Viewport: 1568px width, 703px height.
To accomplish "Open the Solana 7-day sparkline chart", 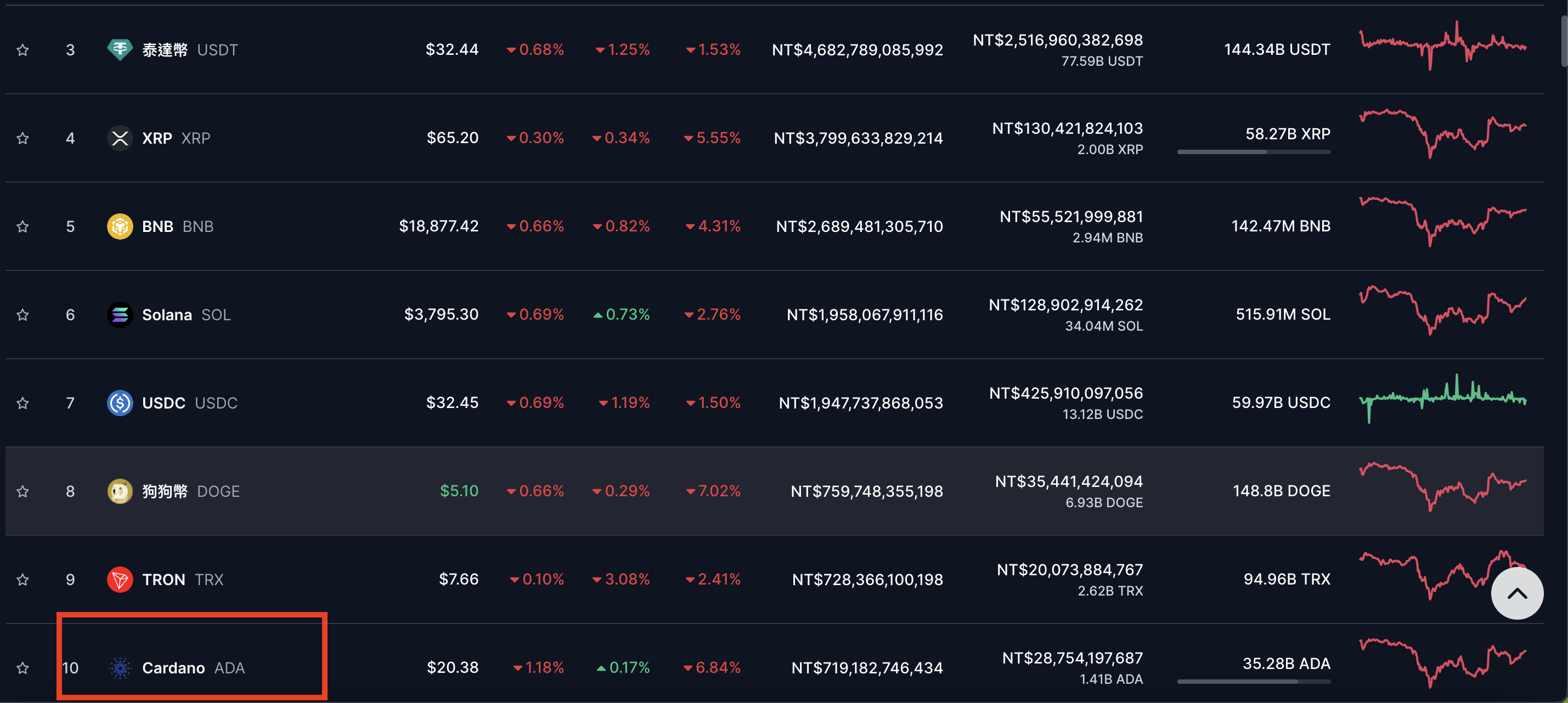I will pos(1442,310).
